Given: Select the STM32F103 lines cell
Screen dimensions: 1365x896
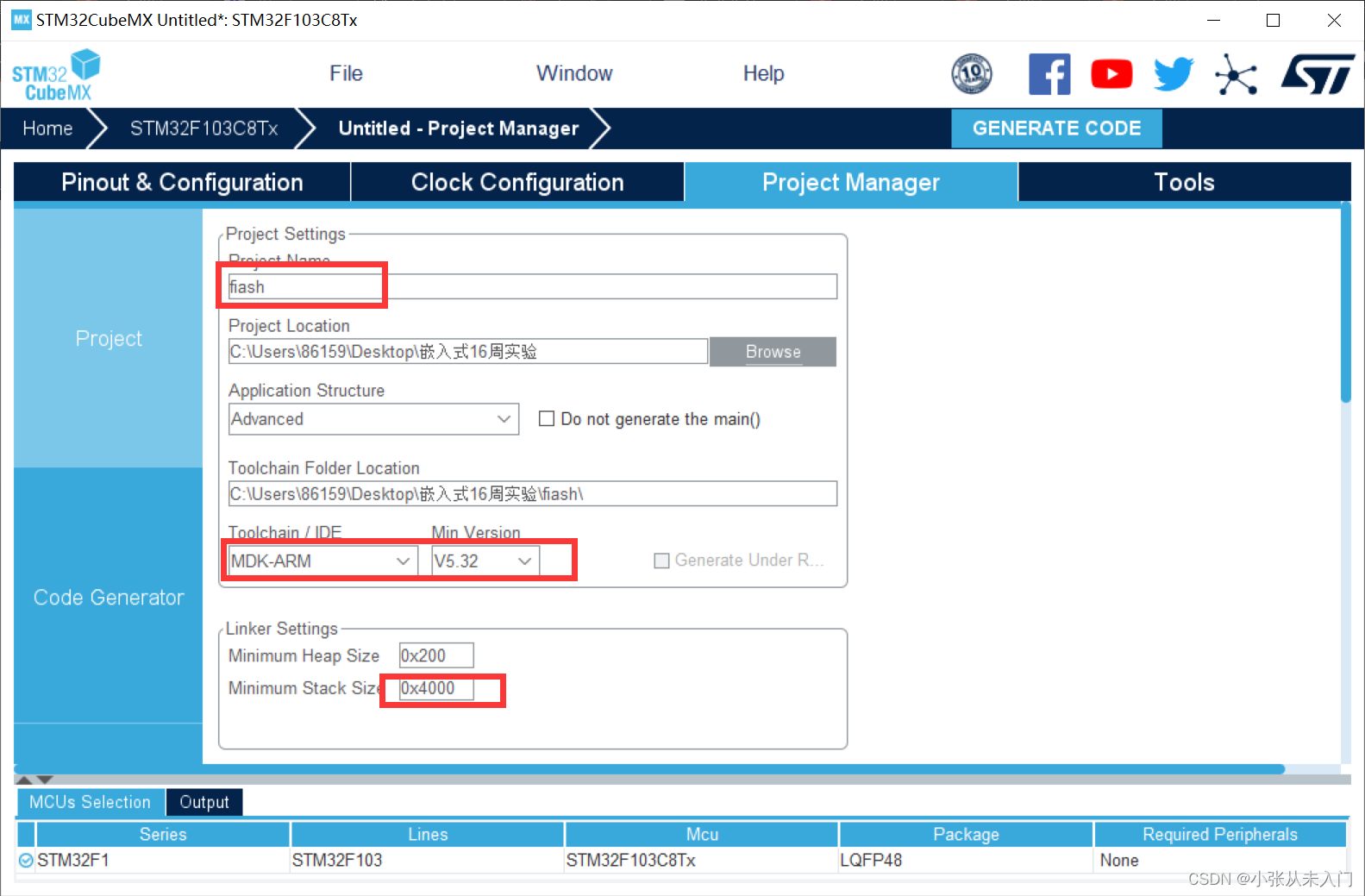Looking at the screenshot, I should coord(428,860).
